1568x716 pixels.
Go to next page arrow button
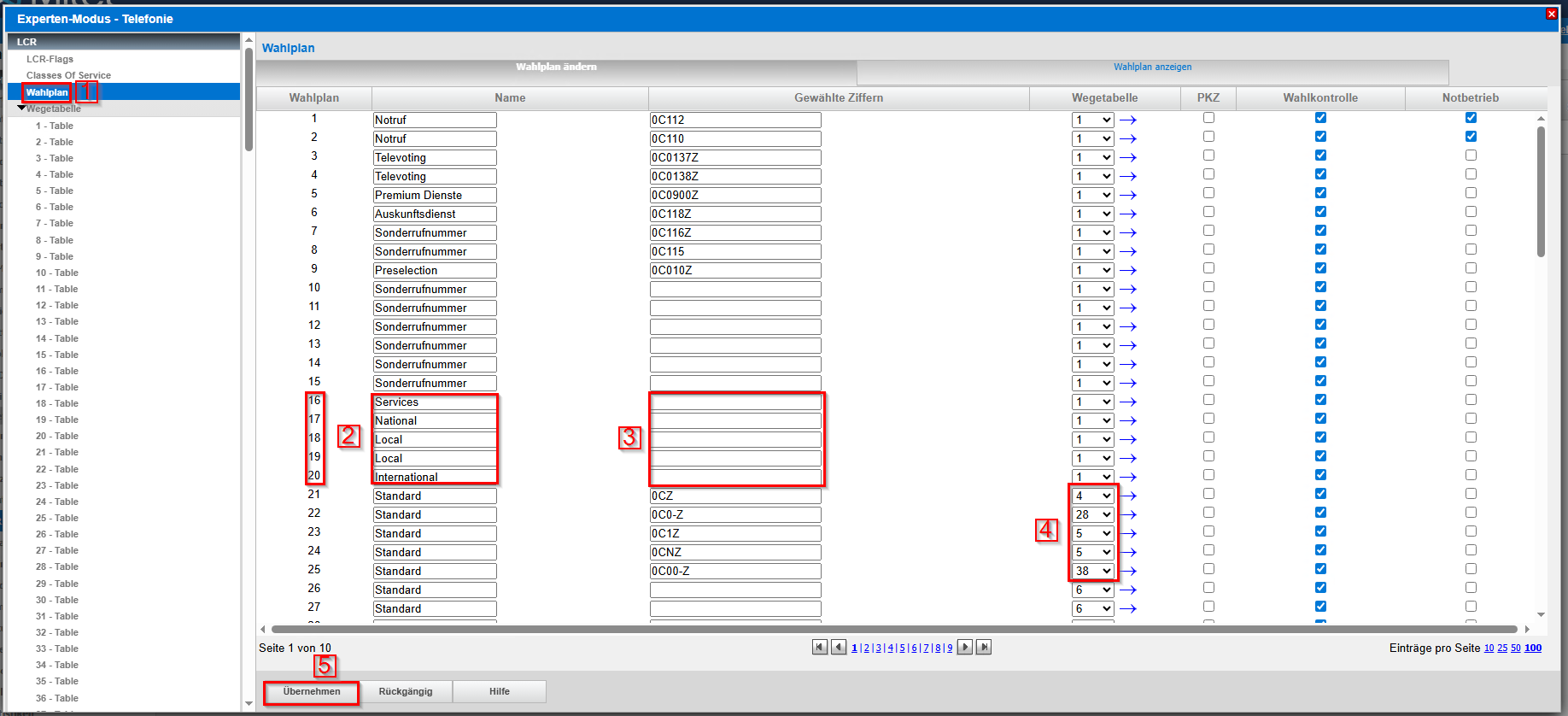(965, 647)
